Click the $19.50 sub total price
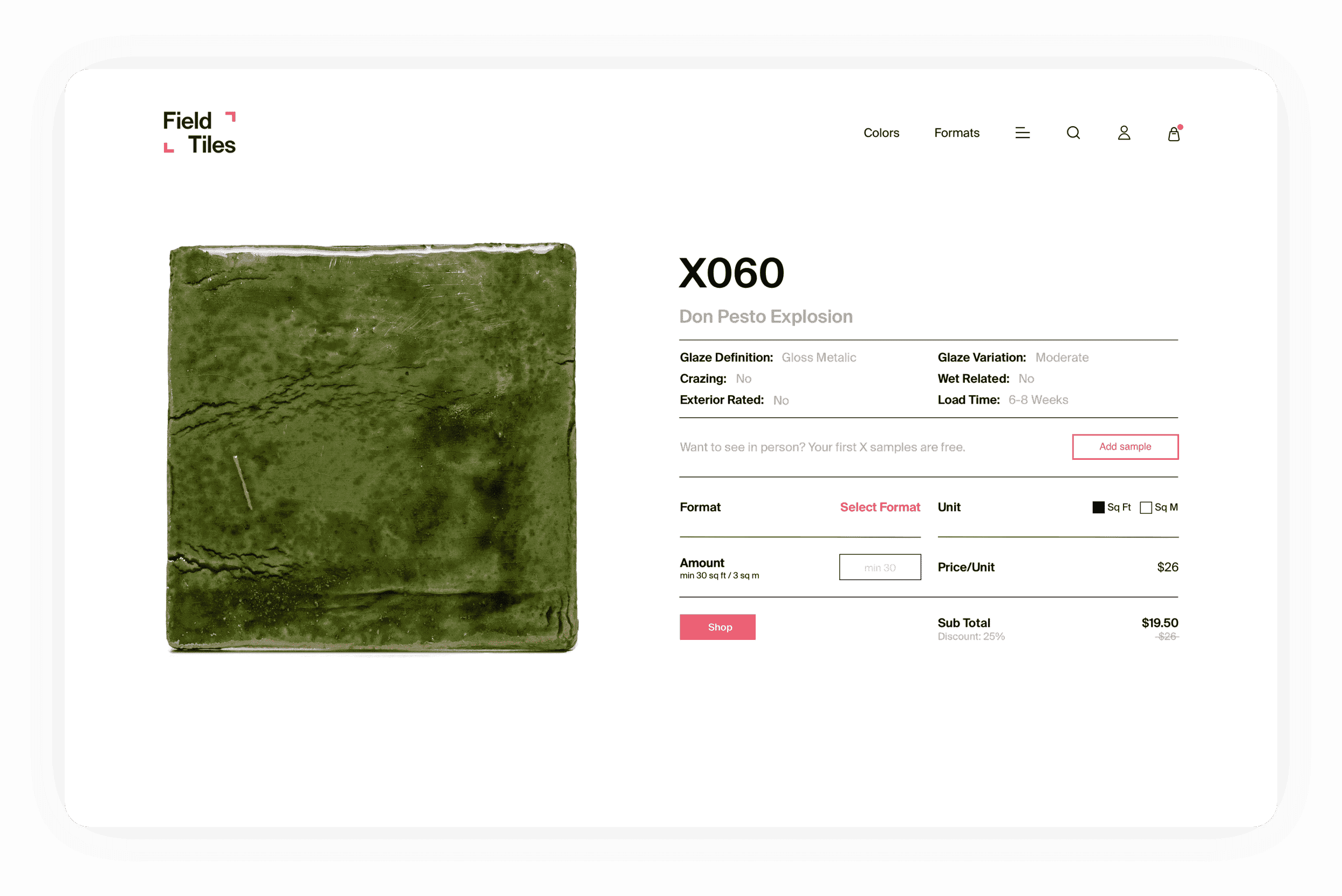This screenshot has height=896, width=1342. tap(1159, 622)
